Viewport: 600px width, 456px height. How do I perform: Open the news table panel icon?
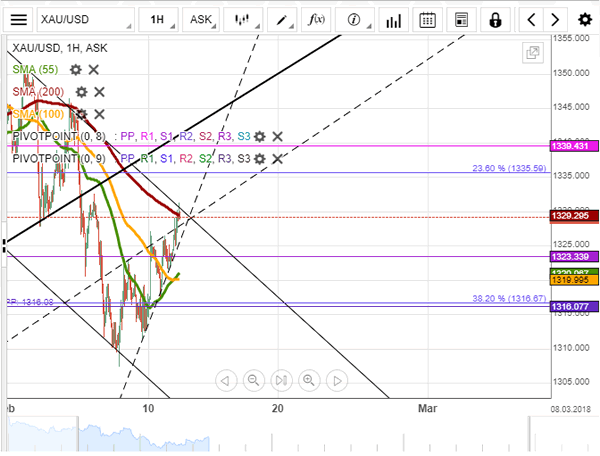(x=461, y=20)
